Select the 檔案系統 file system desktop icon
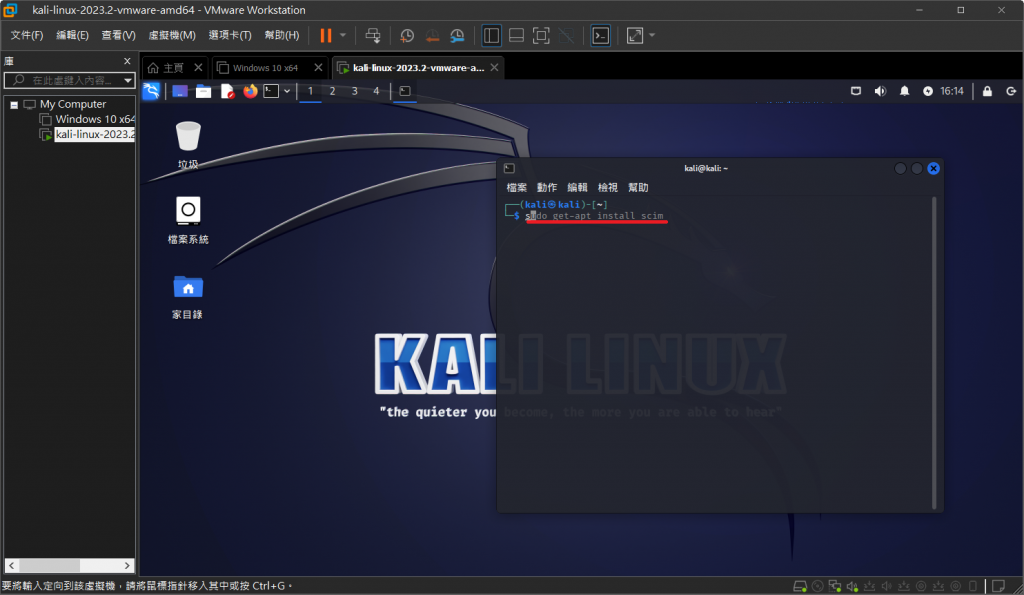Image resolution: width=1024 pixels, height=595 pixels. point(188,219)
